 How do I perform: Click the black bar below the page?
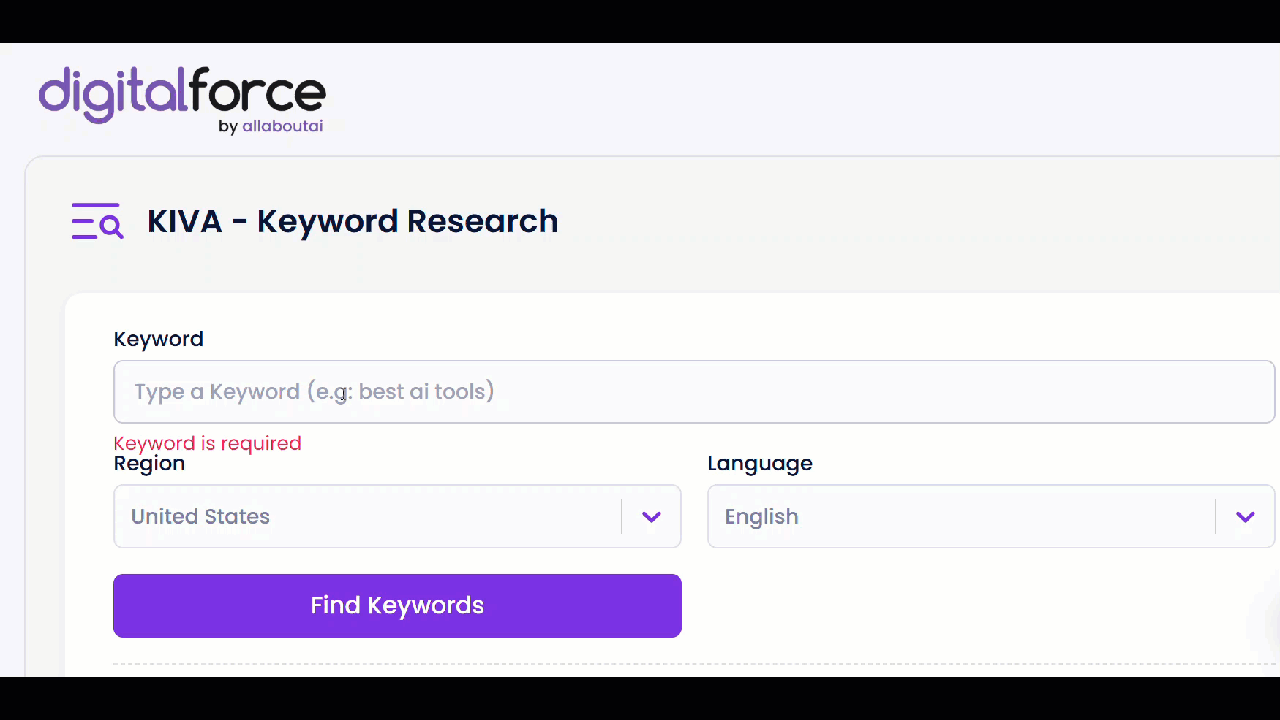(x=640, y=698)
